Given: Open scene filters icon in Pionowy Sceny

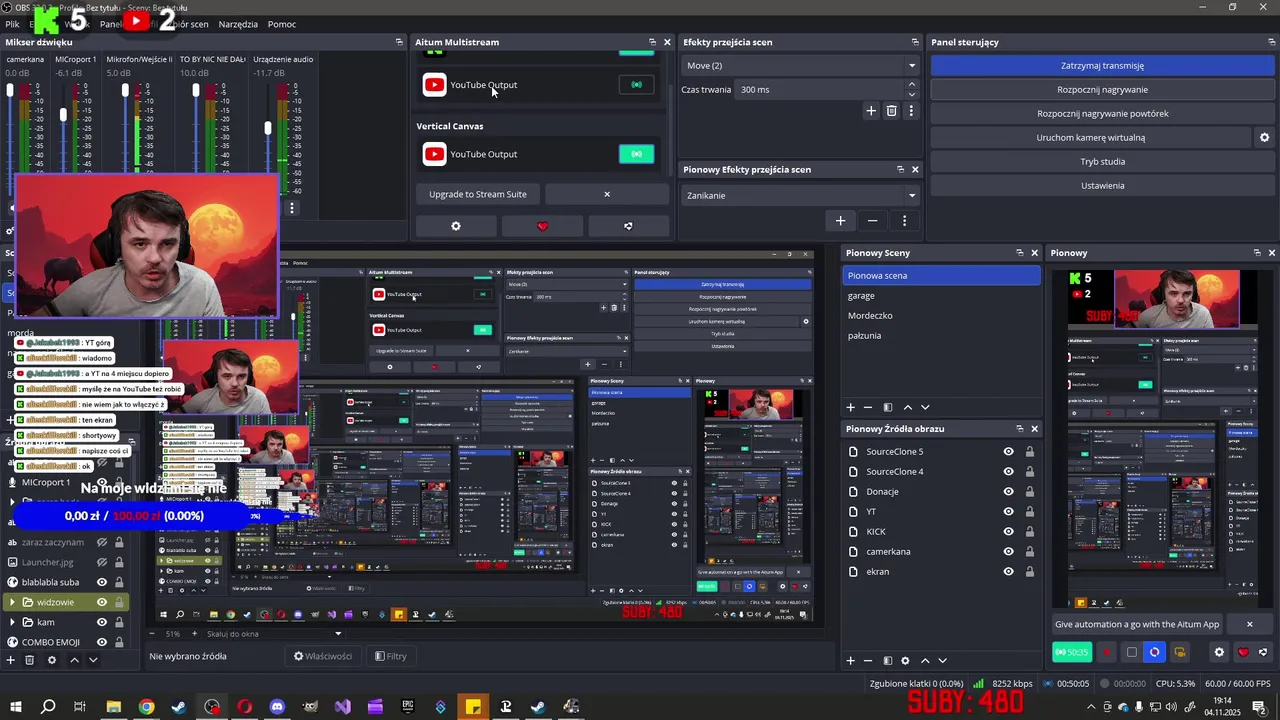Looking at the screenshot, I should pyautogui.click(x=887, y=408).
